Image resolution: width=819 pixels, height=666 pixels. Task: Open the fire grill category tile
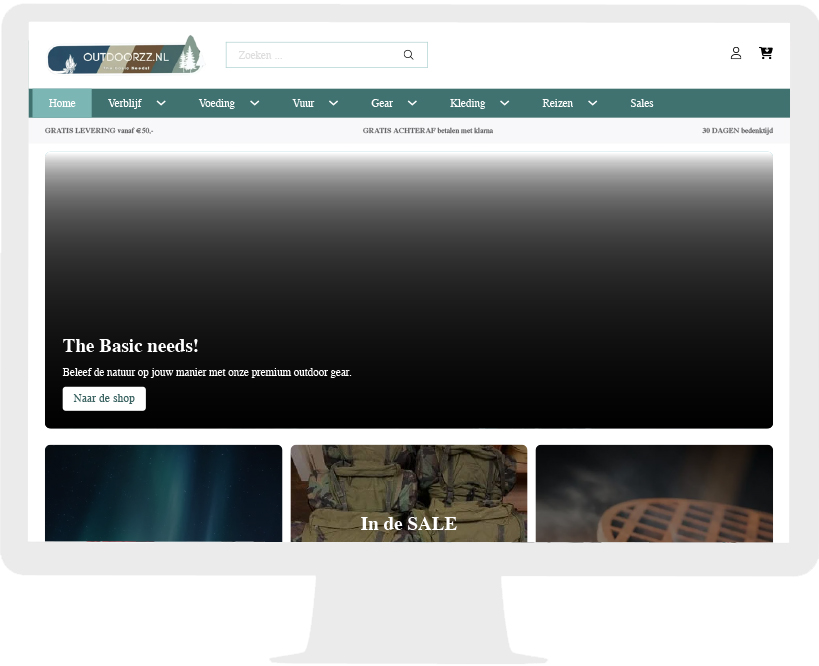point(654,493)
